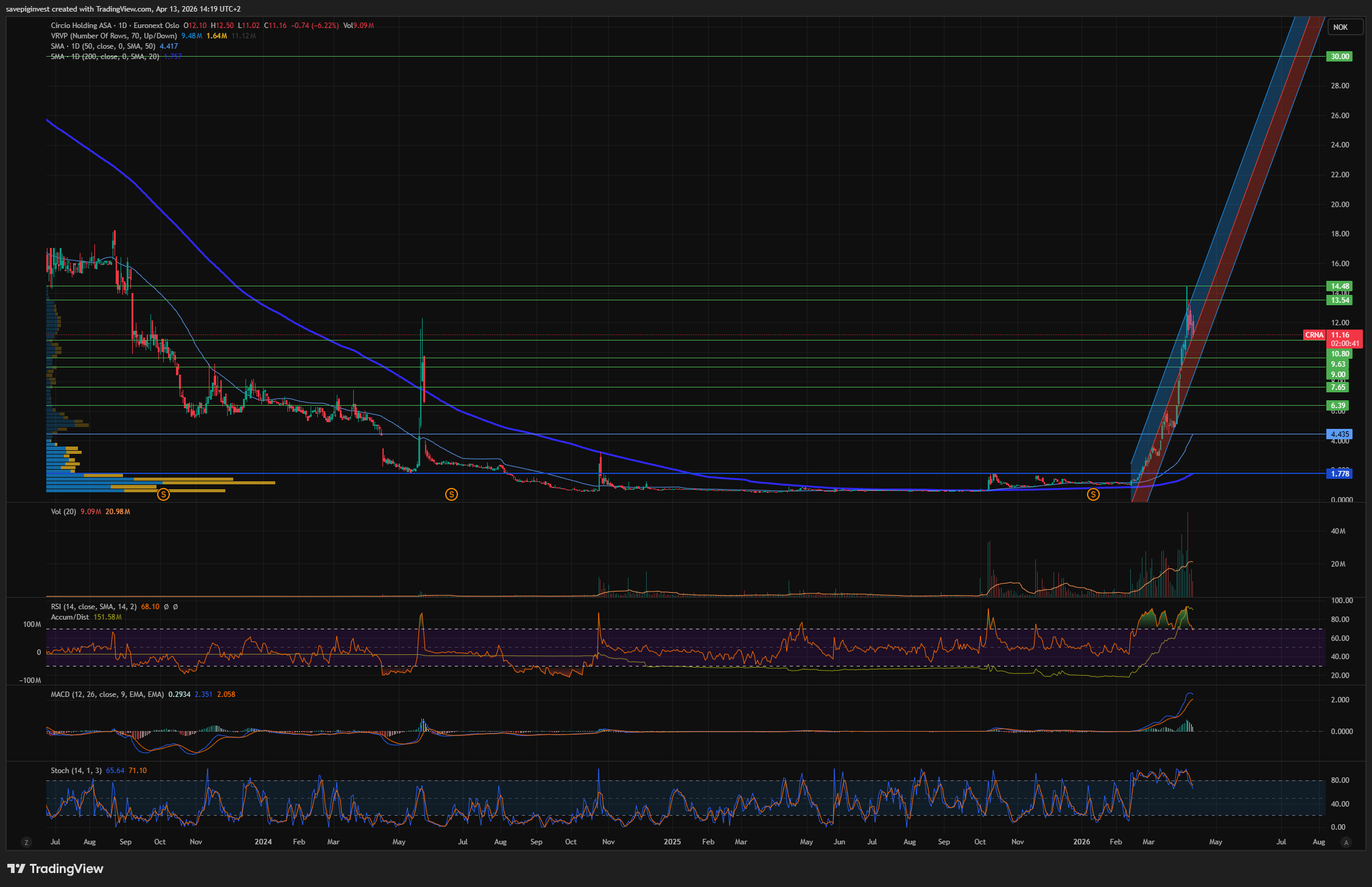
Task: Select the VRVP indicator legend
Action: [x=113, y=36]
